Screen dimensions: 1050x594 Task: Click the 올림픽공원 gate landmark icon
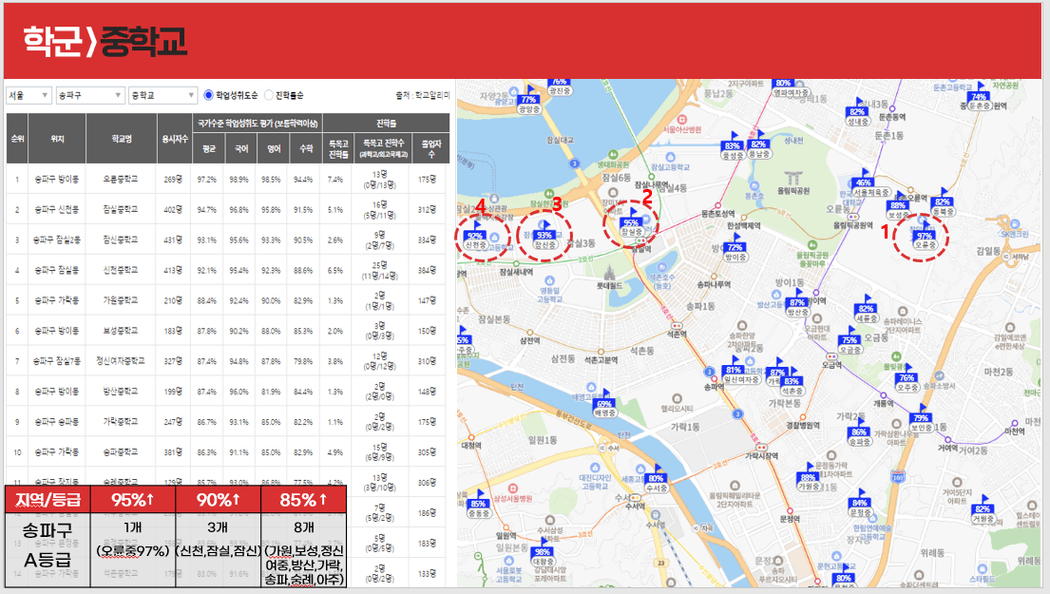pyautogui.click(x=794, y=178)
